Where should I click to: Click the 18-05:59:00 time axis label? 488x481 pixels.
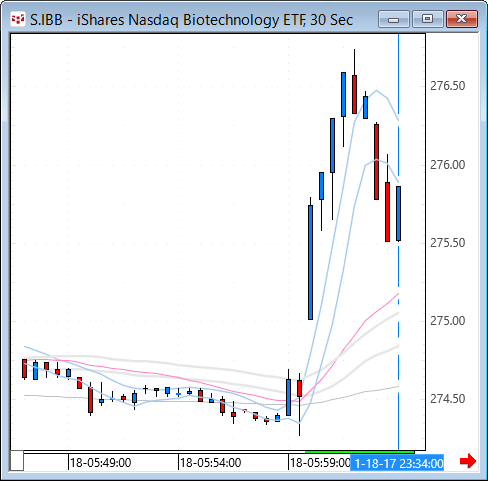coord(320,463)
